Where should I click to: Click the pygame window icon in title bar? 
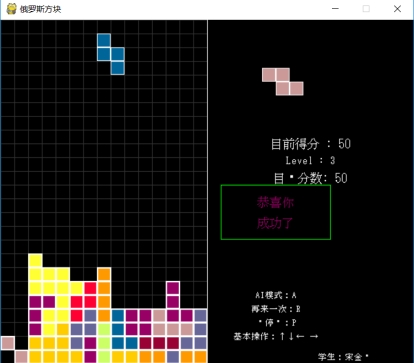[x=11, y=9]
